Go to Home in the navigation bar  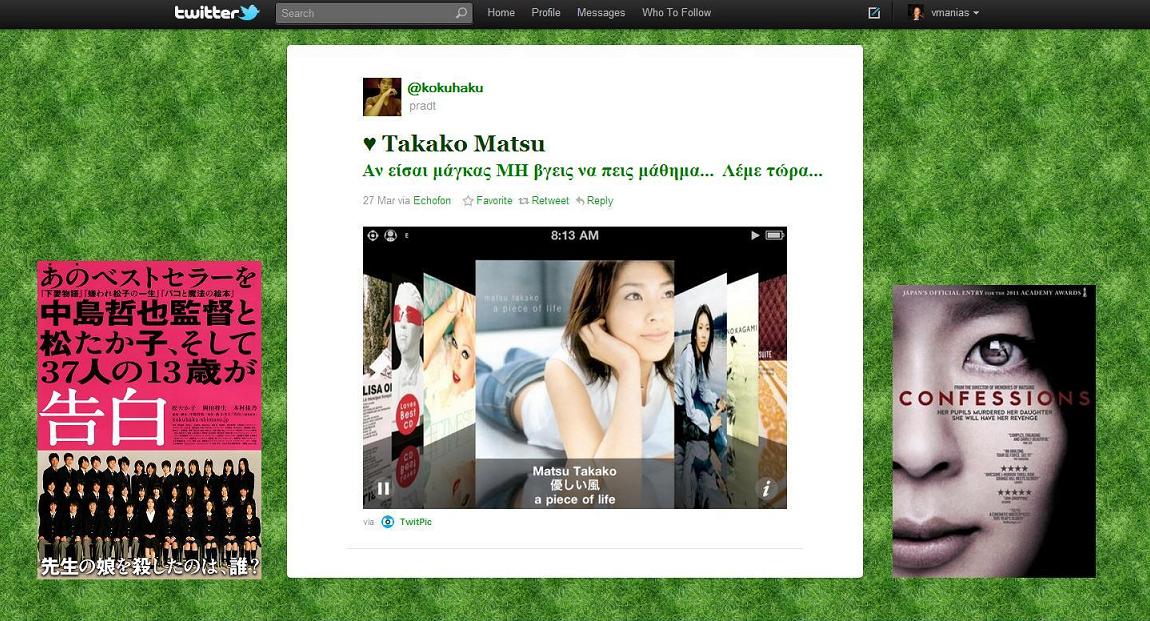(501, 12)
